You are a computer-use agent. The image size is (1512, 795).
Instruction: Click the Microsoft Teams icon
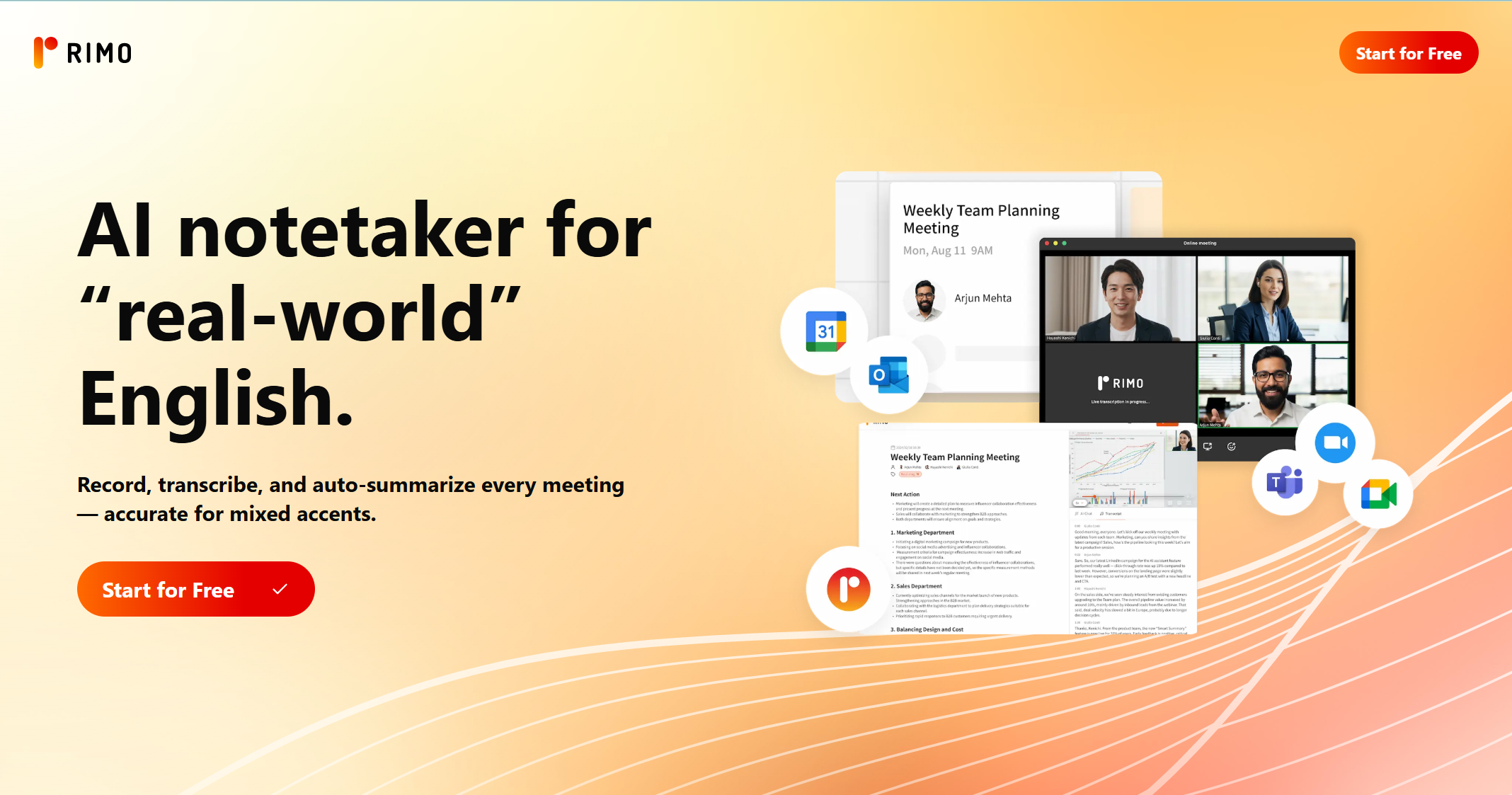coord(1284,483)
